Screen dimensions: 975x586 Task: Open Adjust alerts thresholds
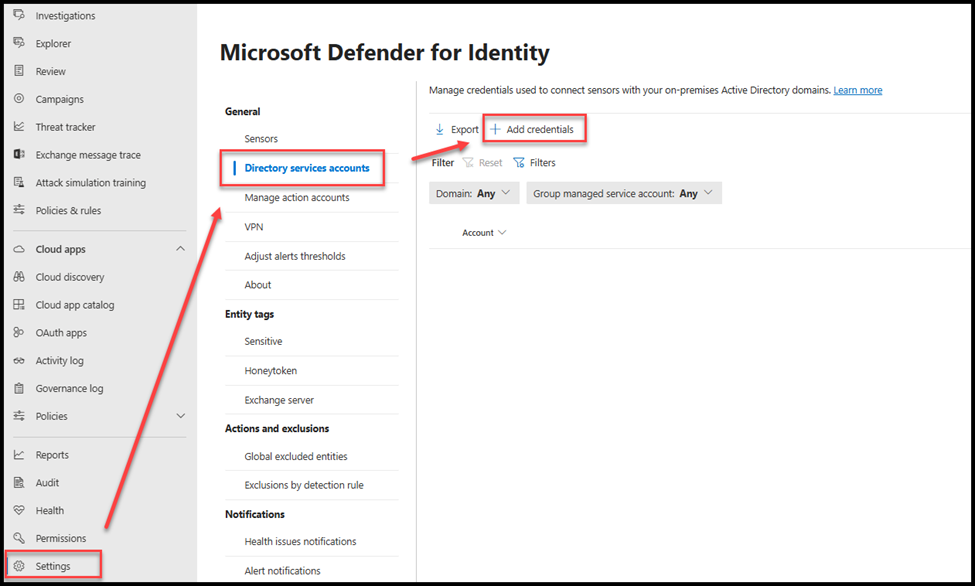295,256
